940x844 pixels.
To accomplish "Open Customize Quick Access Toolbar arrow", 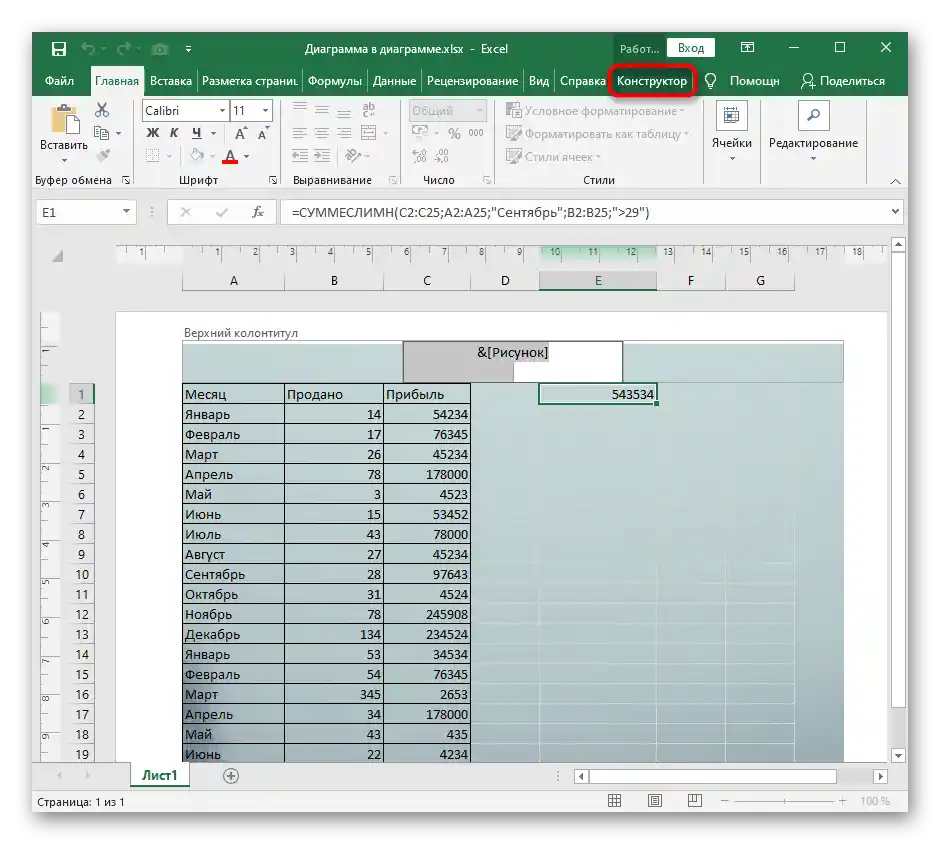I will (188, 49).
